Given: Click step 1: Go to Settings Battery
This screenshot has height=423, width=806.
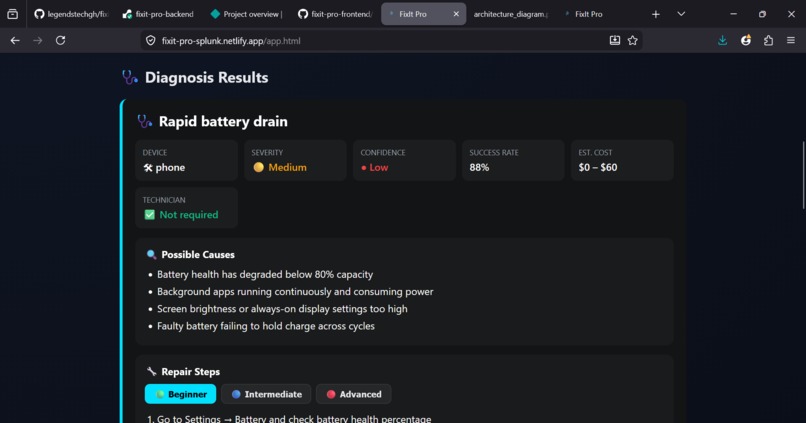Looking at the screenshot, I should [x=289, y=418].
